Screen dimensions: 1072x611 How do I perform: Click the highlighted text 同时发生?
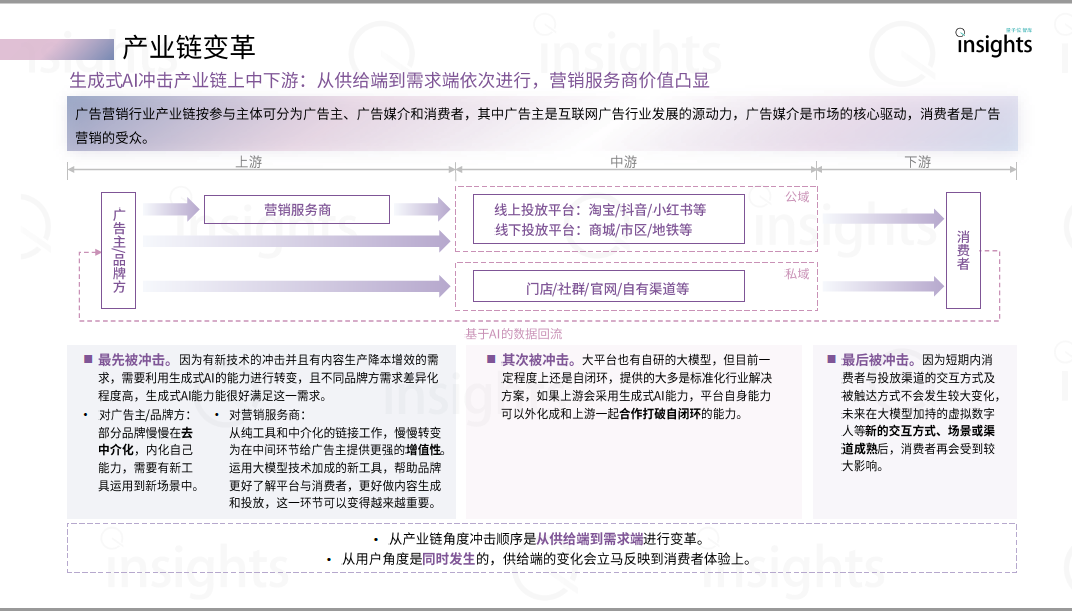tap(448, 559)
